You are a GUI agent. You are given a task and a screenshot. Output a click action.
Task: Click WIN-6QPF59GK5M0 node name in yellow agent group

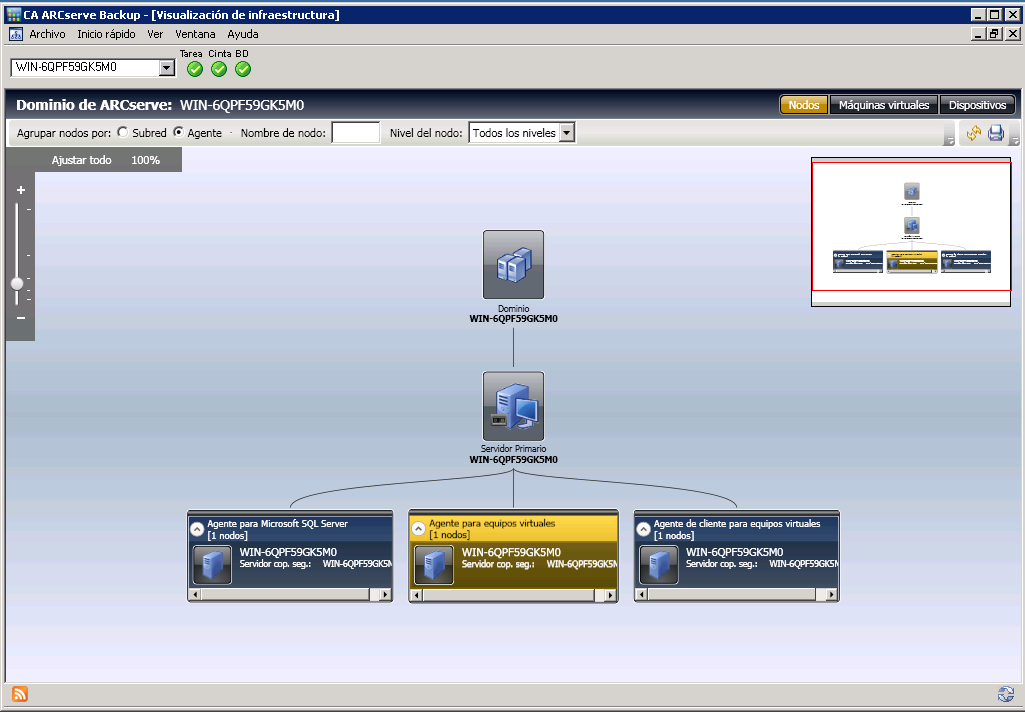click(511, 552)
